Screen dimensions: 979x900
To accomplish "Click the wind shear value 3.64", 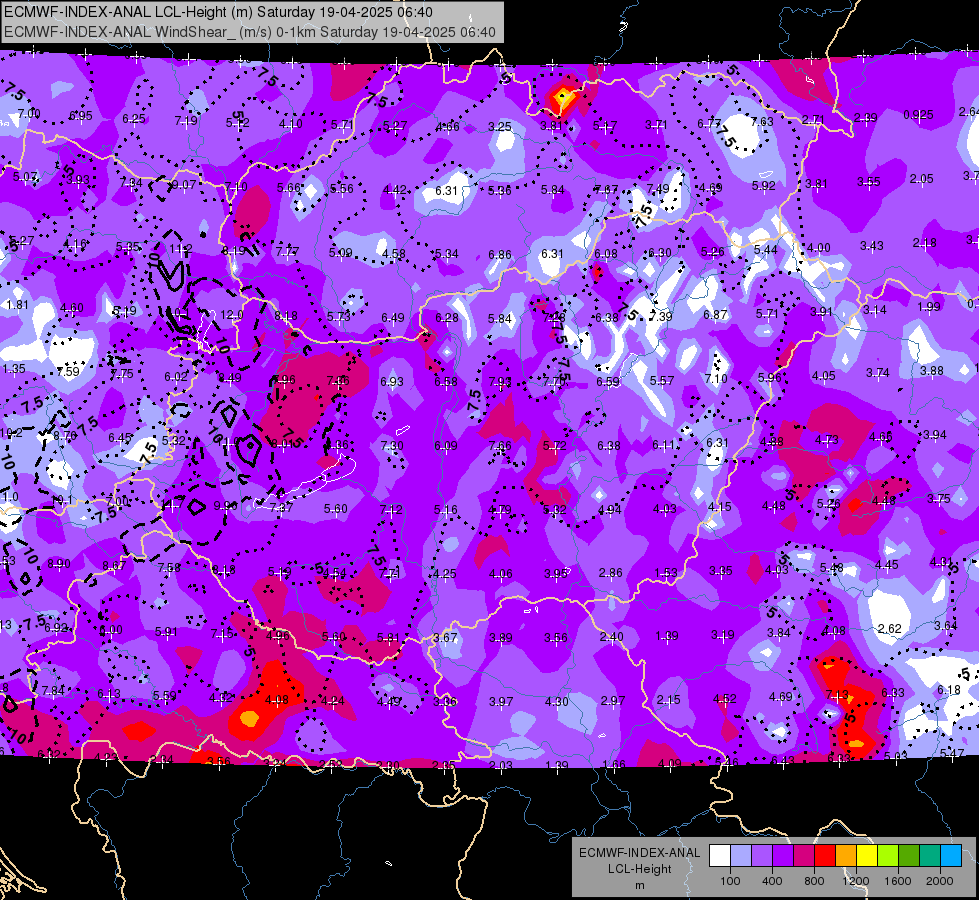I will [x=945, y=625].
